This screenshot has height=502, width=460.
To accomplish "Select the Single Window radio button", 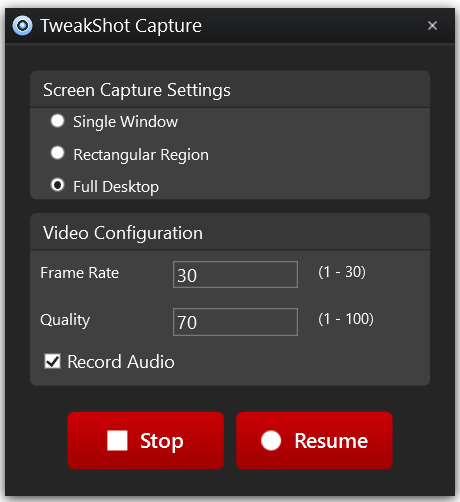I will tap(57, 121).
